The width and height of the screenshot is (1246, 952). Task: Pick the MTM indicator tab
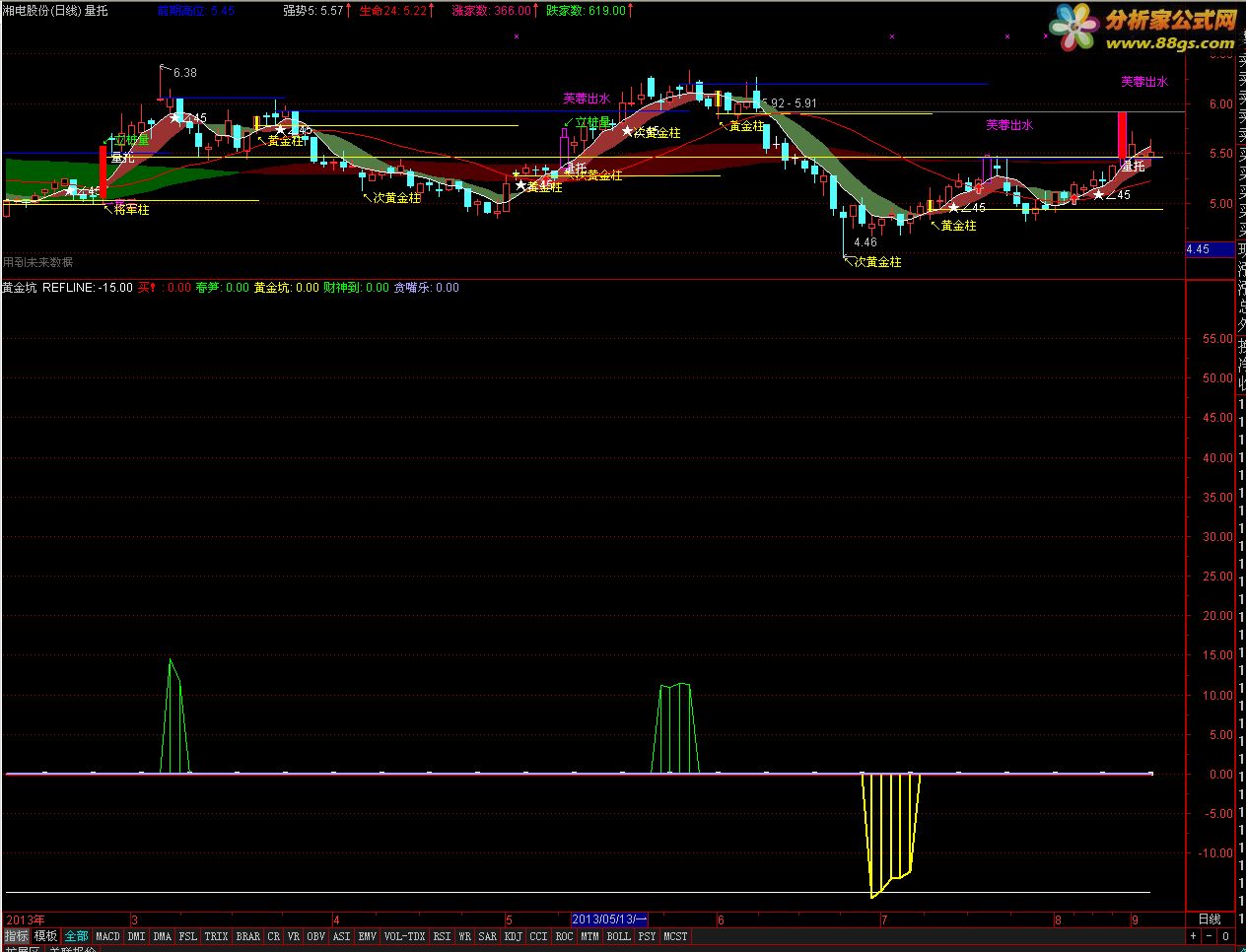589,936
